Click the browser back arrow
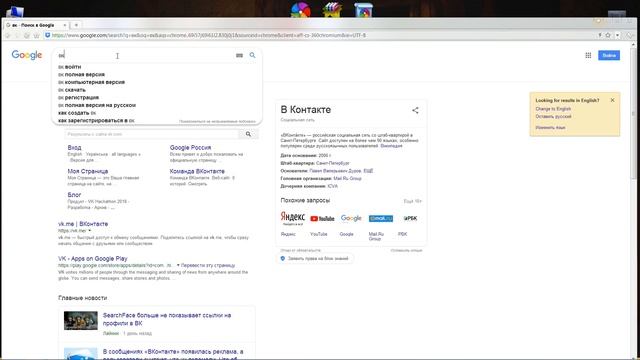The image size is (640, 360). point(7,36)
